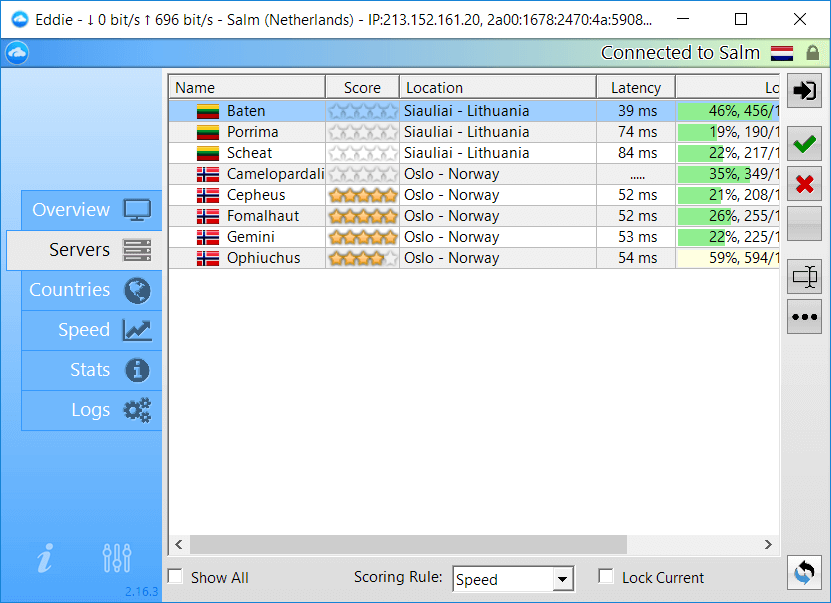Open the three-dots more options button
The width and height of the screenshot is (831, 603).
coord(804,317)
